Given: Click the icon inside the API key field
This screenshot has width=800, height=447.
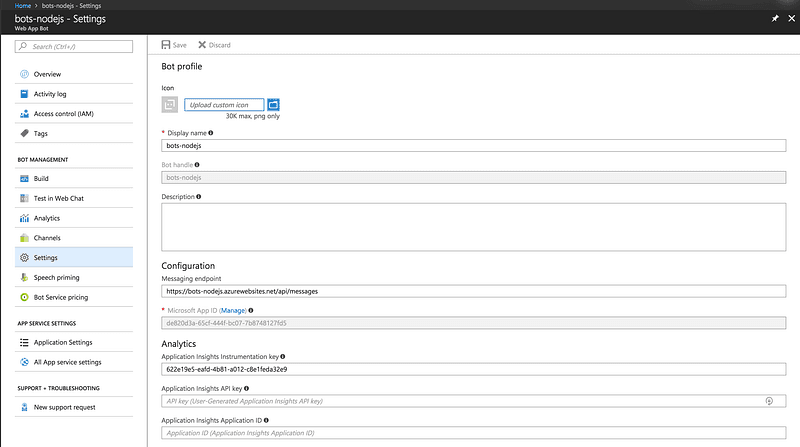Looking at the screenshot, I should [769, 401].
